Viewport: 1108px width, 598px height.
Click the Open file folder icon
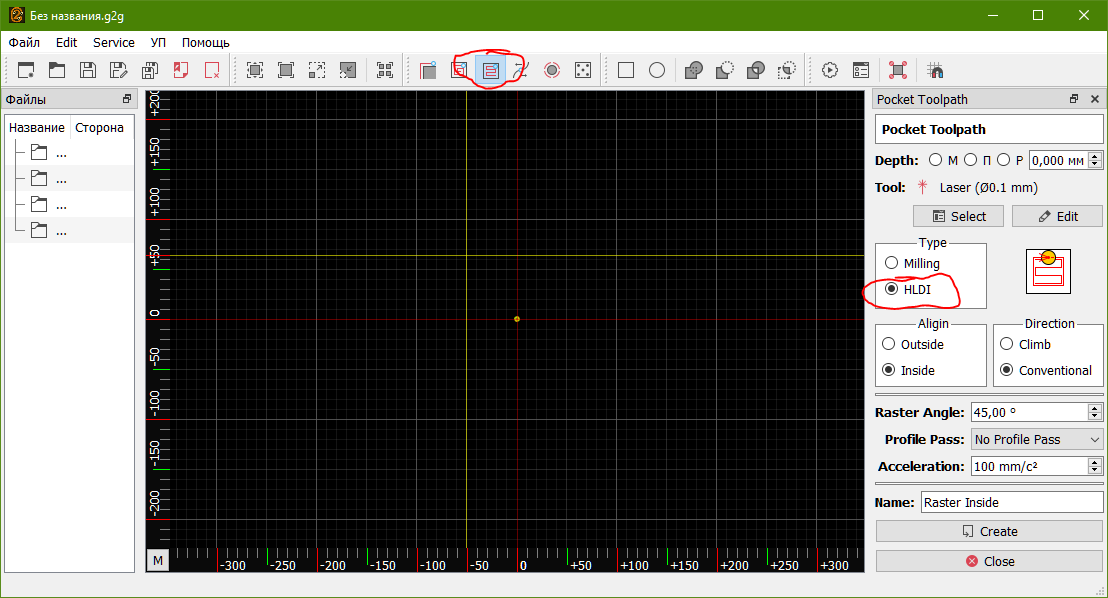pos(57,70)
